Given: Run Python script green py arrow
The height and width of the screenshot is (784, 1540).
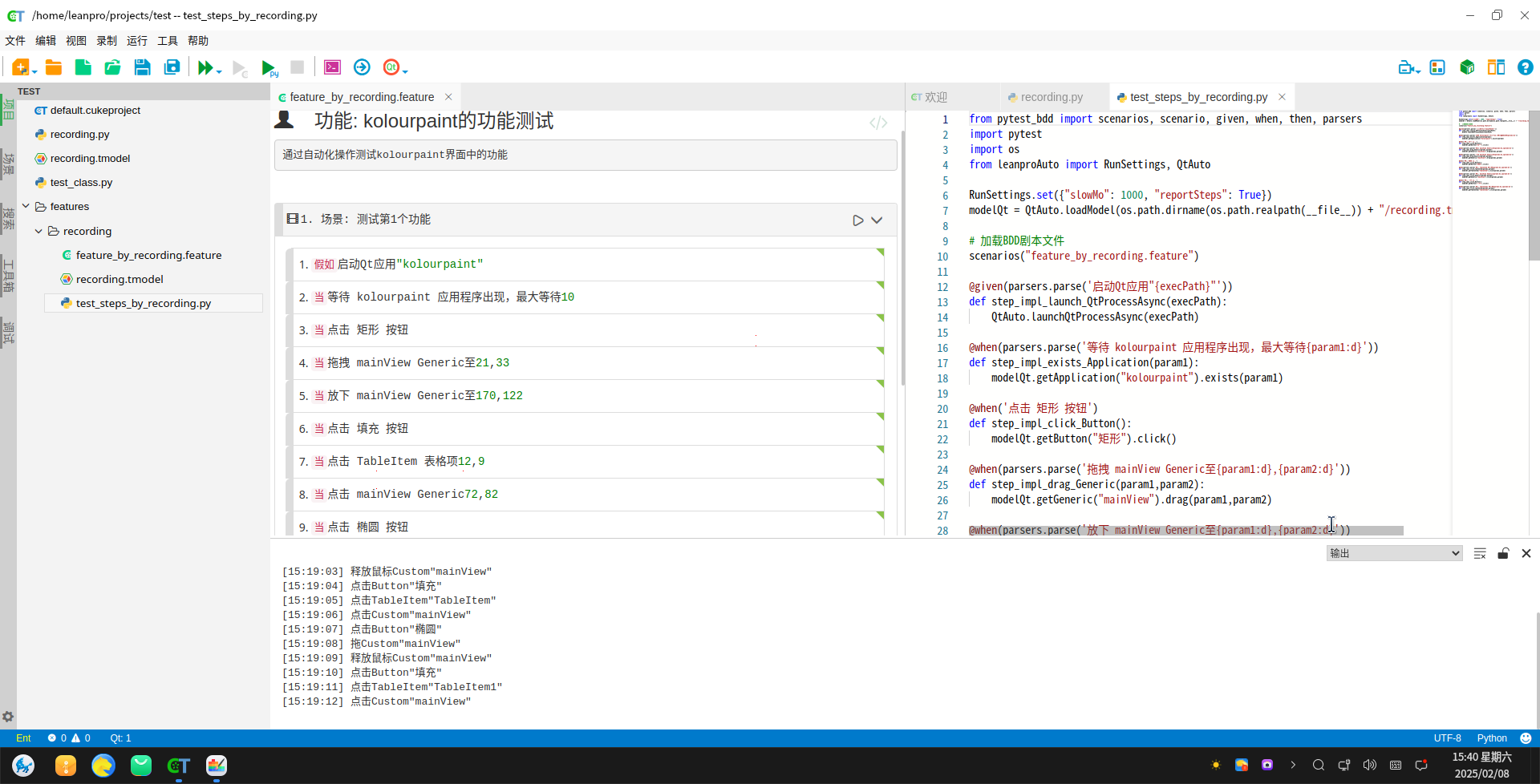Looking at the screenshot, I should (269, 68).
